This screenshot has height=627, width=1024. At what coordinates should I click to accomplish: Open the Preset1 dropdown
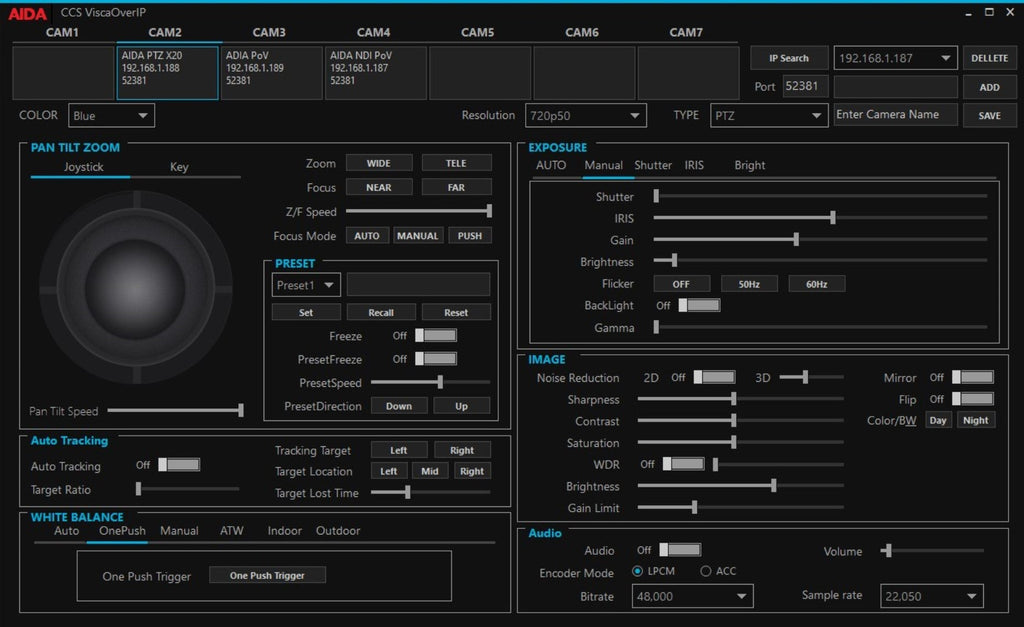click(x=306, y=285)
